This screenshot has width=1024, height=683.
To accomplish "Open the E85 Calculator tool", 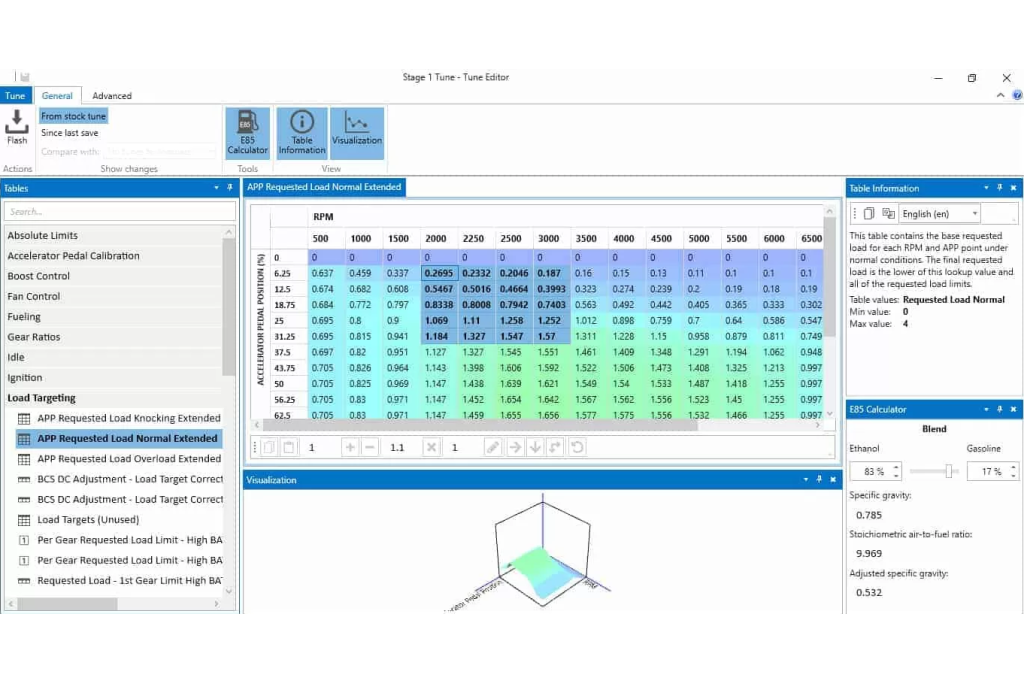I will tap(247, 132).
